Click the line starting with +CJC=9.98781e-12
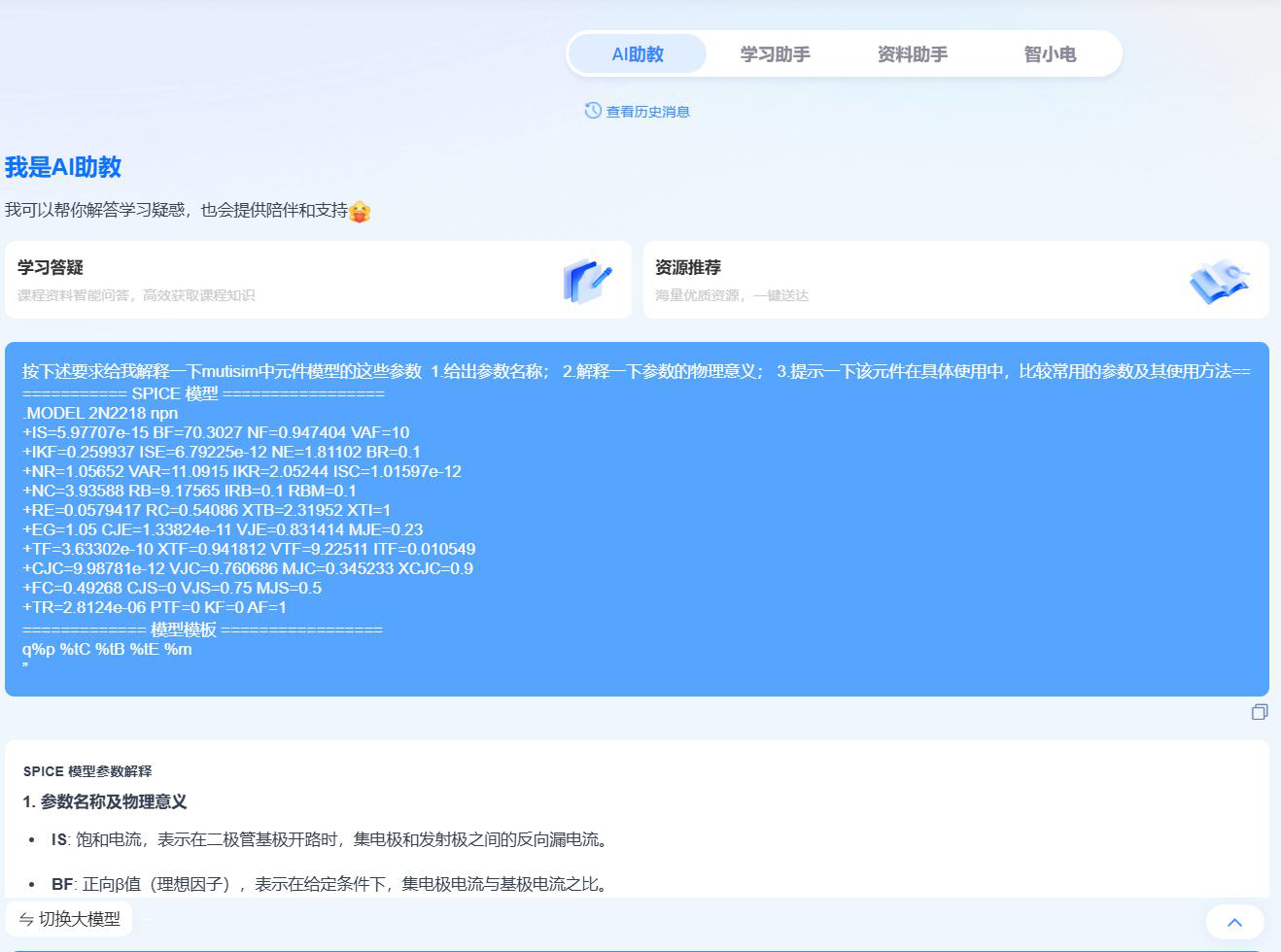This screenshot has height=952, width=1281. click(x=248, y=568)
